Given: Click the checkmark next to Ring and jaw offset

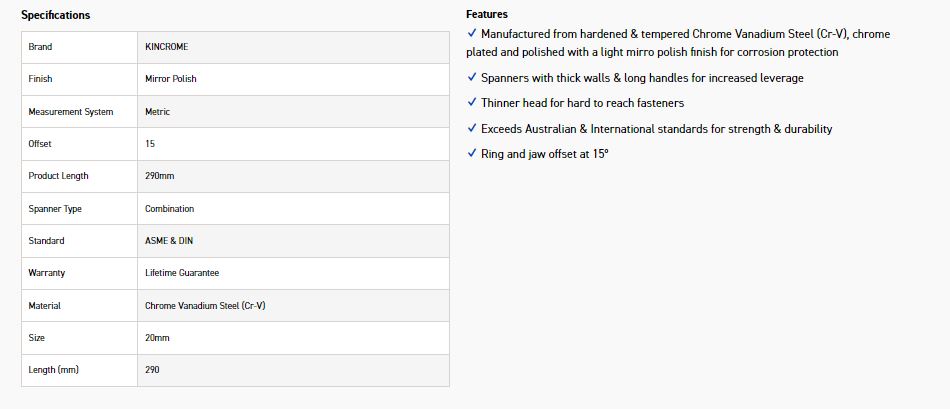Looking at the screenshot, I should click(x=472, y=153).
